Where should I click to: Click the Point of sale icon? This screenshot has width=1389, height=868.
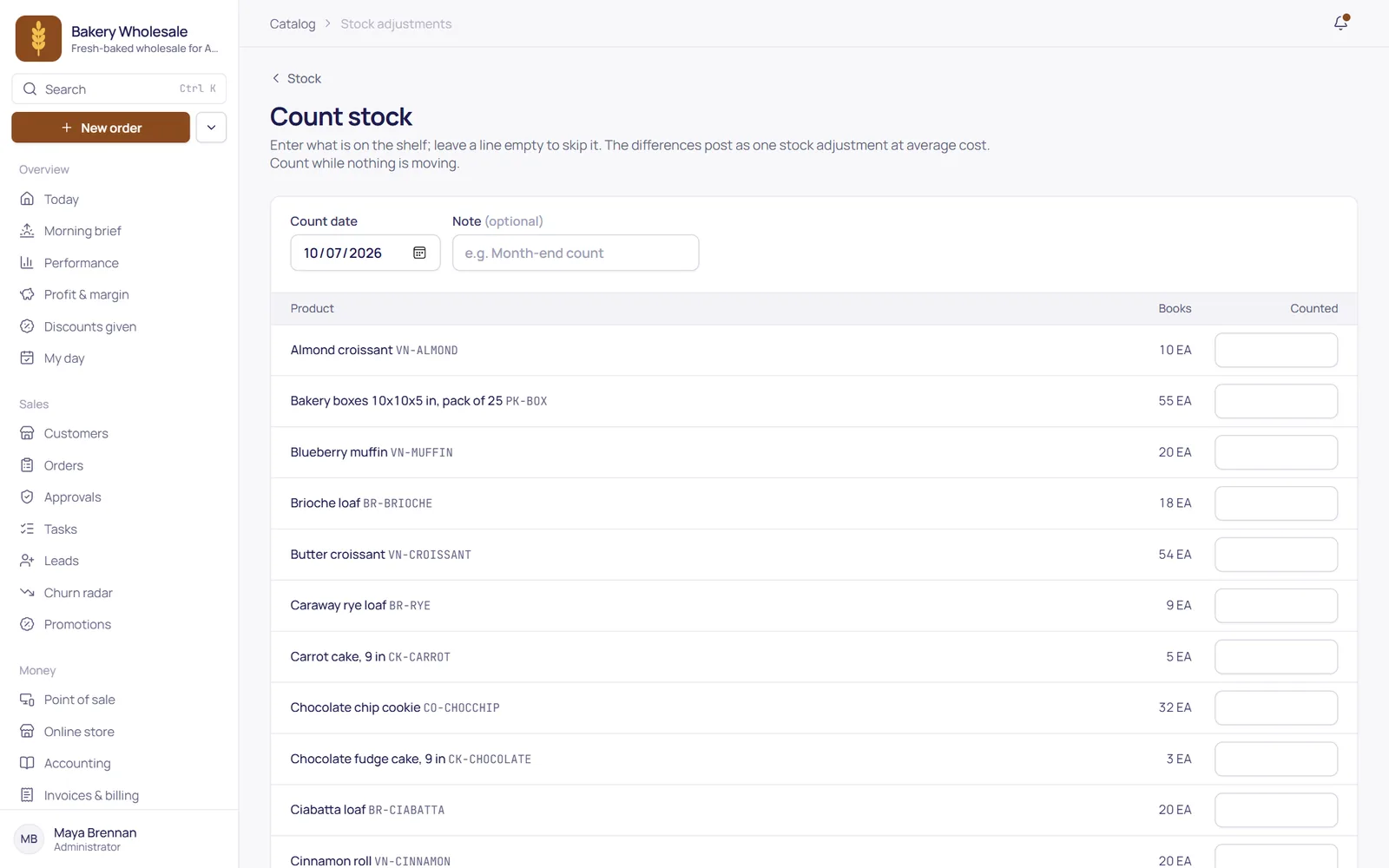coord(27,700)
